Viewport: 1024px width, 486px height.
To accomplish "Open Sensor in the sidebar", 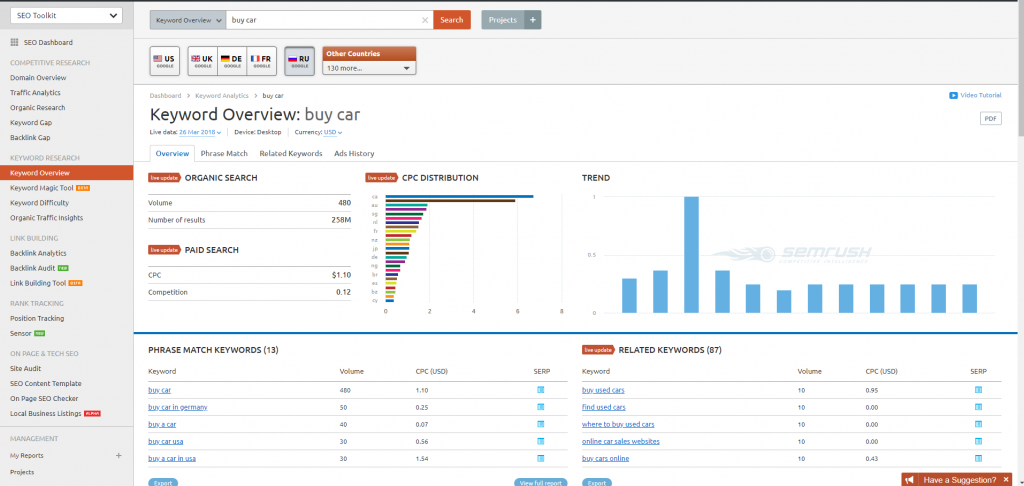I will (21, 334).
